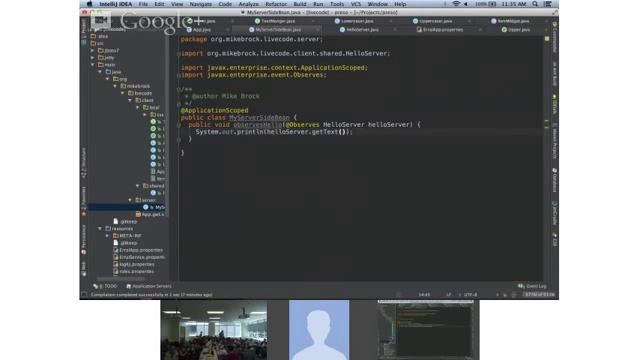Open the TODO tool window

click(105, 287)
